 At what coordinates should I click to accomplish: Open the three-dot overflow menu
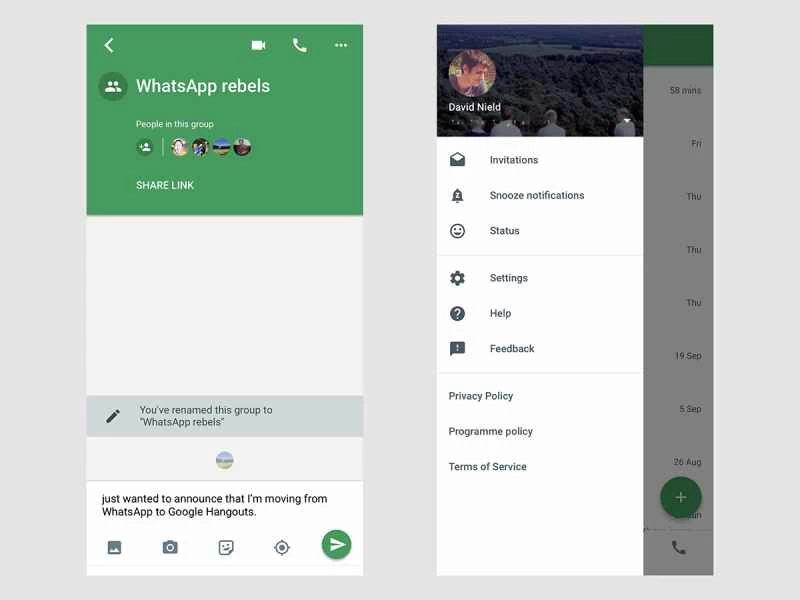pos(340,45)
